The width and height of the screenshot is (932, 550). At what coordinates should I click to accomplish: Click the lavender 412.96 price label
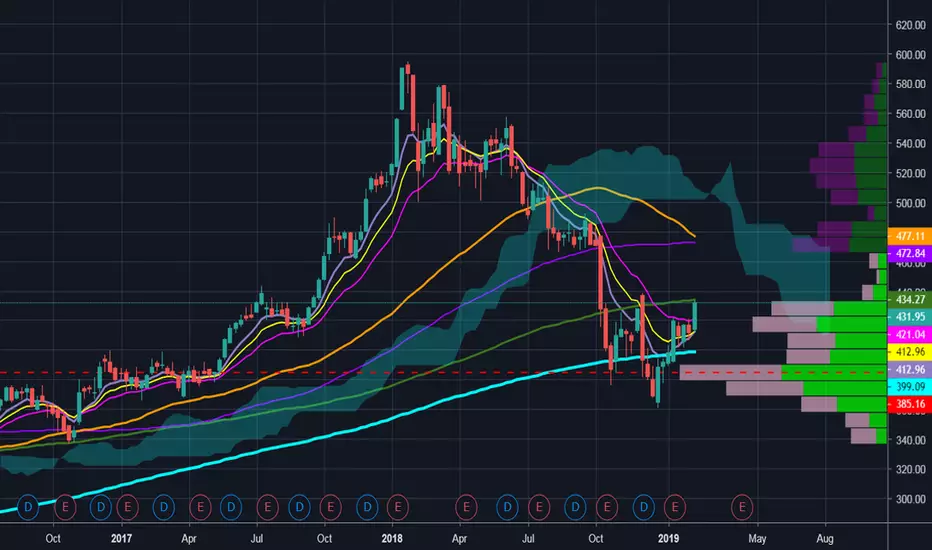click(910, 369)
